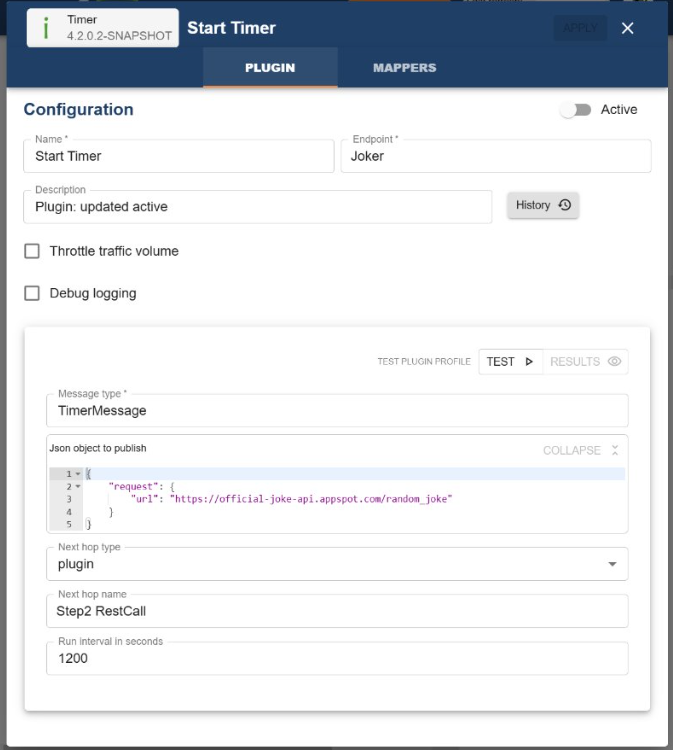Open the Next hop type dropdown
This screenshot has width=673, height=750.
click(337, 564)
